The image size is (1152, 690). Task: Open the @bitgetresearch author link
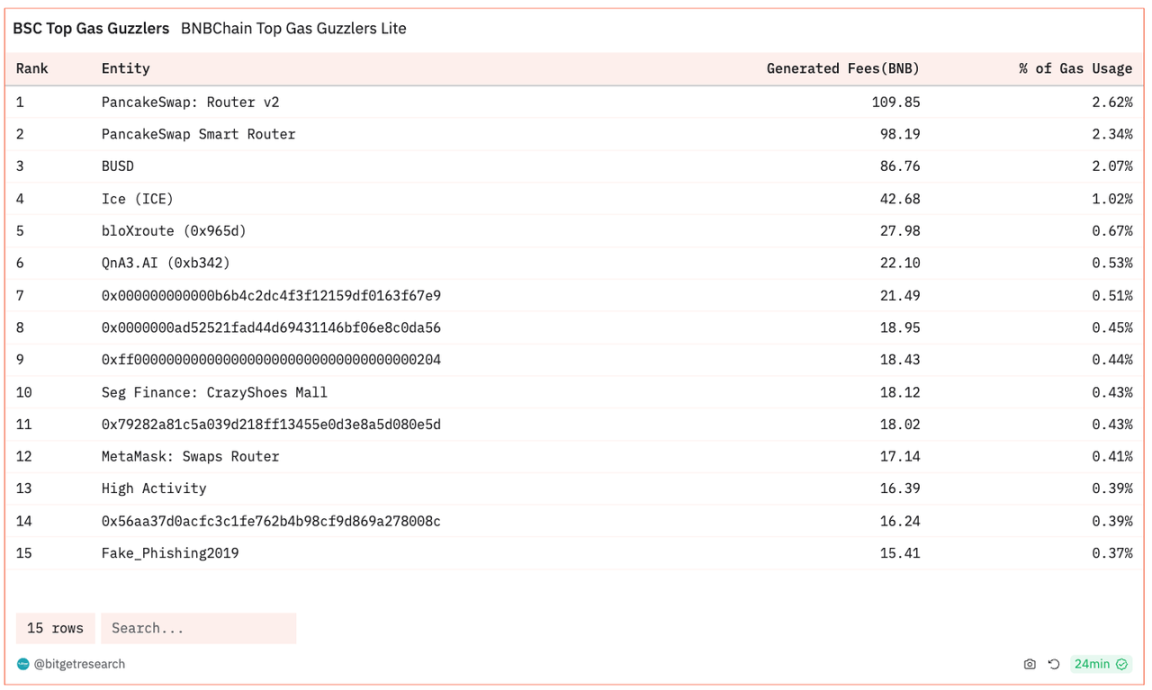[x=79, y=664]
